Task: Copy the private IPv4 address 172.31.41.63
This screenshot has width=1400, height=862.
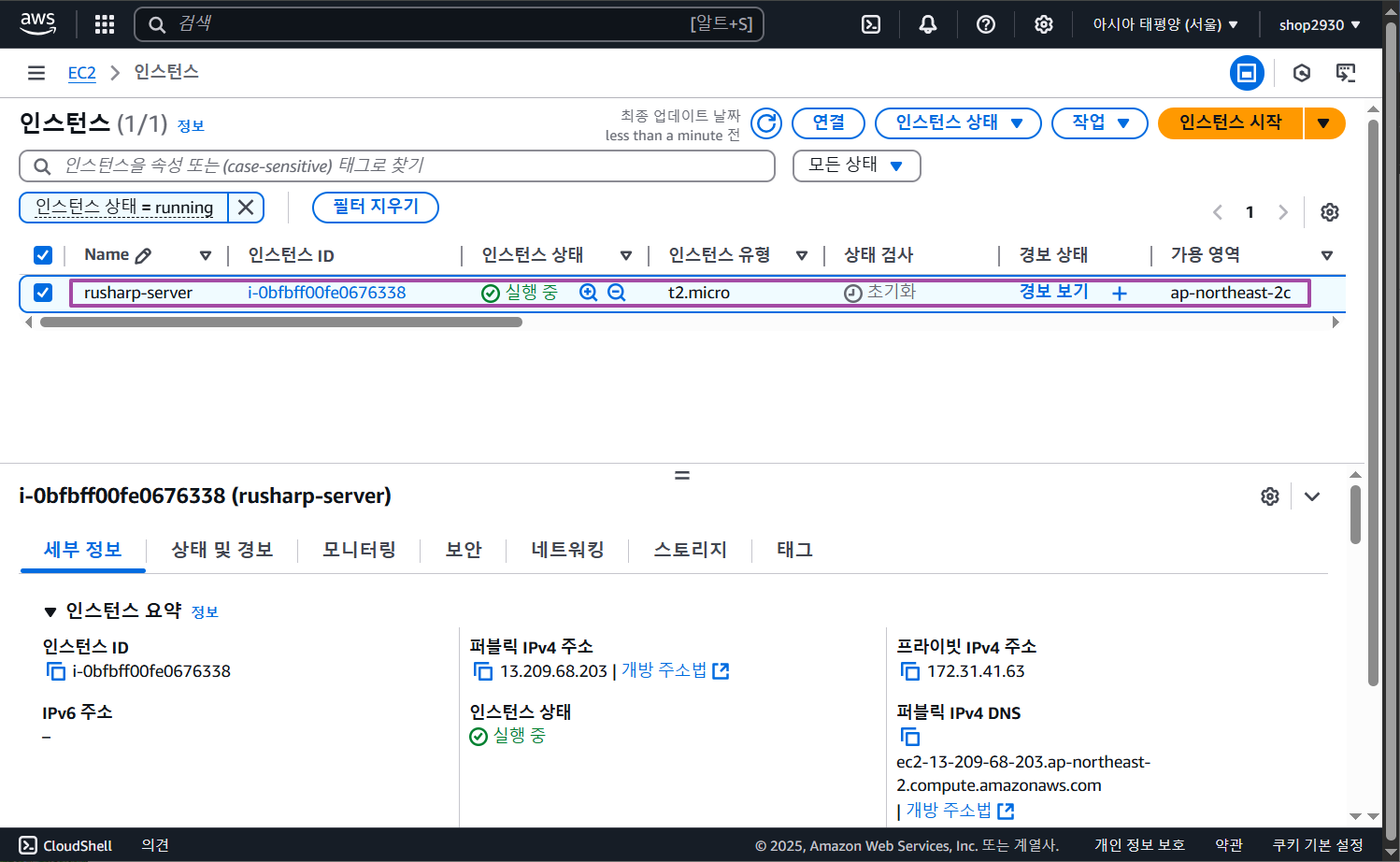Action: 910,671
